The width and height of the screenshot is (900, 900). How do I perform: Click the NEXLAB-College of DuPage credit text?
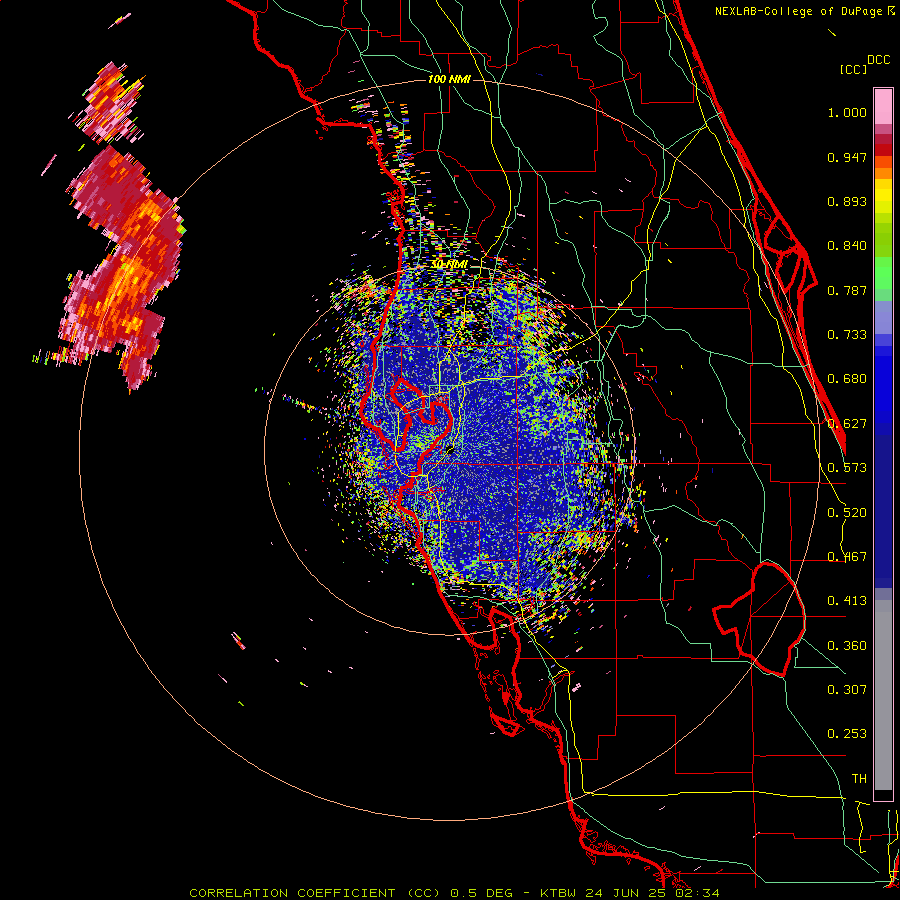pyautogui.click(x=800, y=11)
